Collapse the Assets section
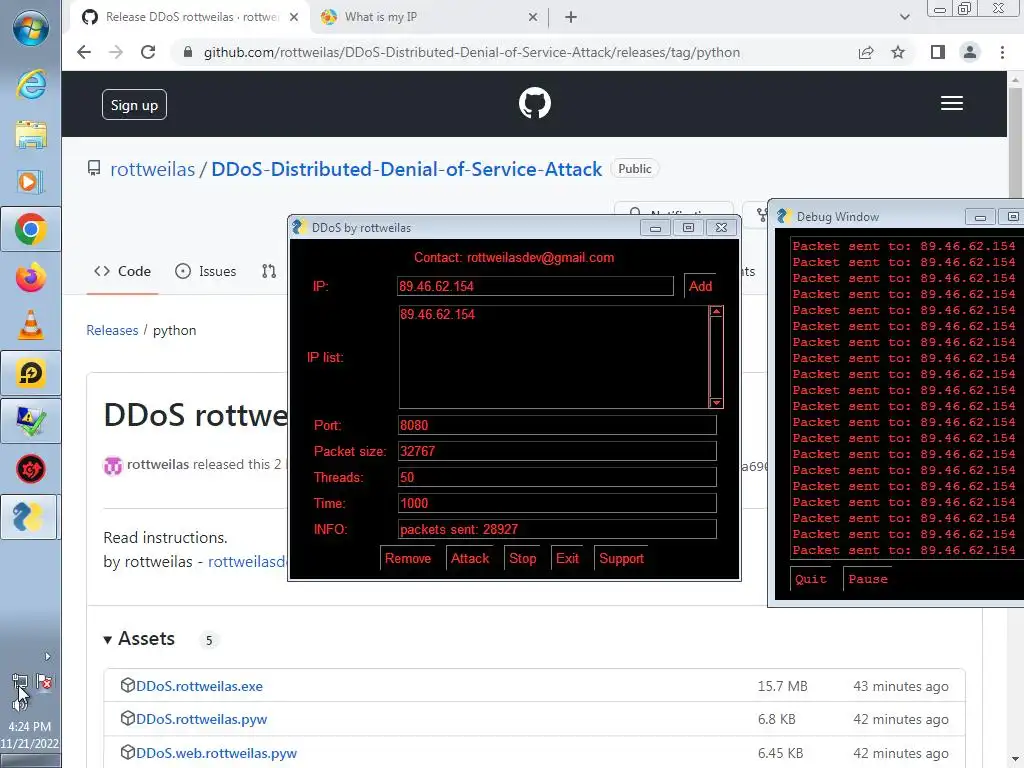The image size is (1024, 768). [139, 639]
